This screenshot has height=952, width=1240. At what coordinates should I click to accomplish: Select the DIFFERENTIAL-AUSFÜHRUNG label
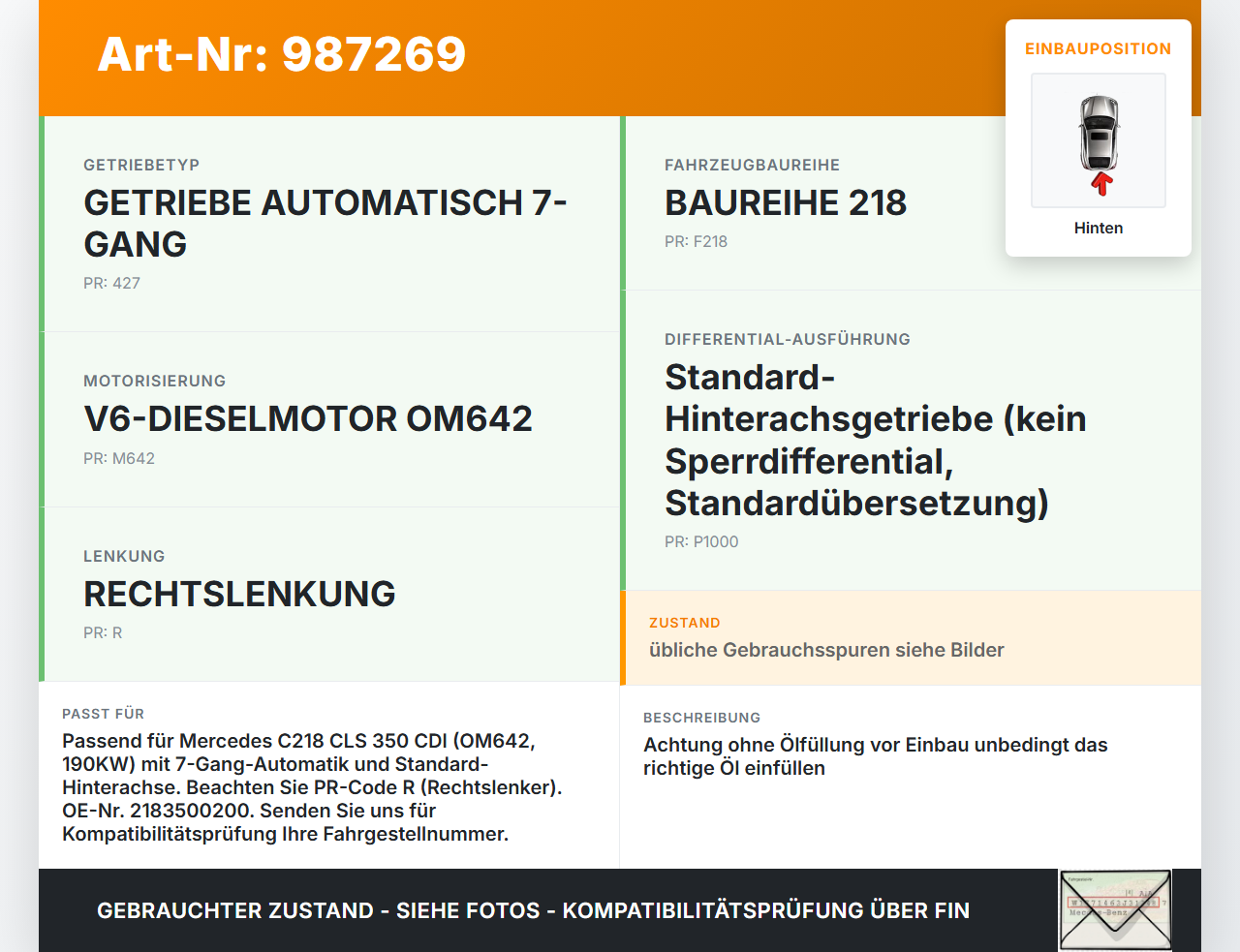tap(788, 340)
